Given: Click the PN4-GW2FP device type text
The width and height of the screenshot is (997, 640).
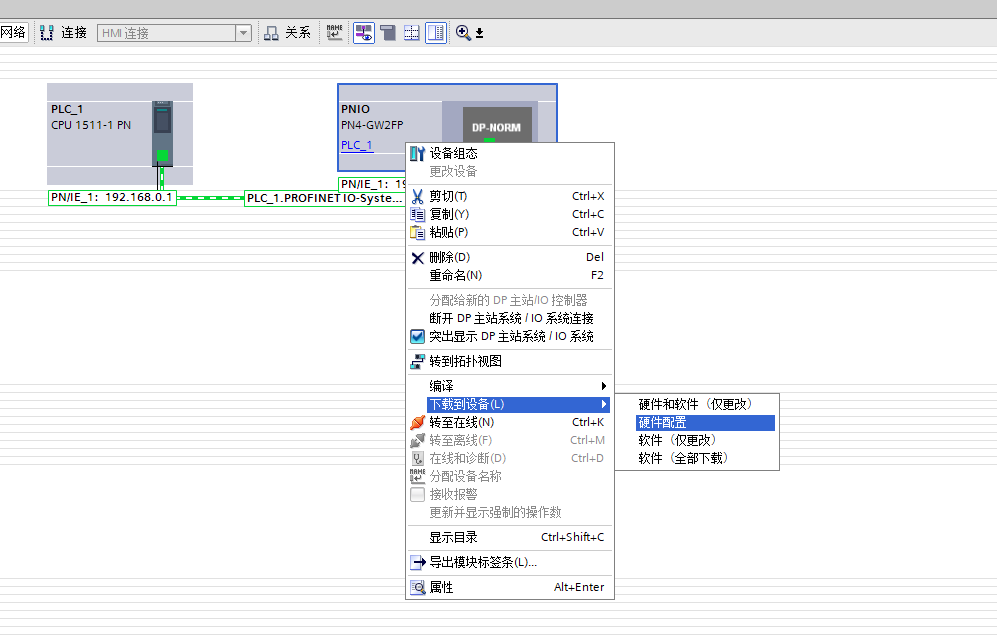Looking at the screenshot, I should pos(372,125).
